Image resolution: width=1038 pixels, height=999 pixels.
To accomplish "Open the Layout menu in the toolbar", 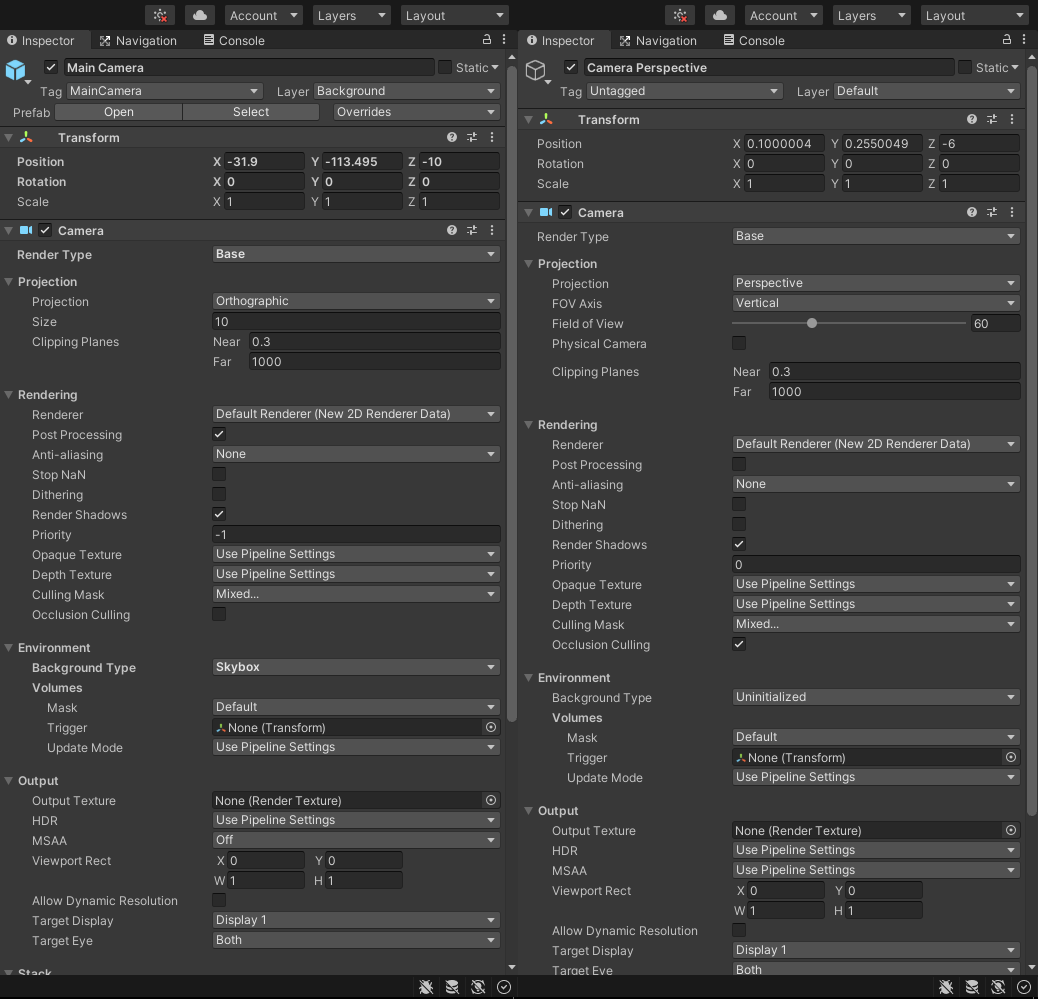I will (x=454, y=15).
